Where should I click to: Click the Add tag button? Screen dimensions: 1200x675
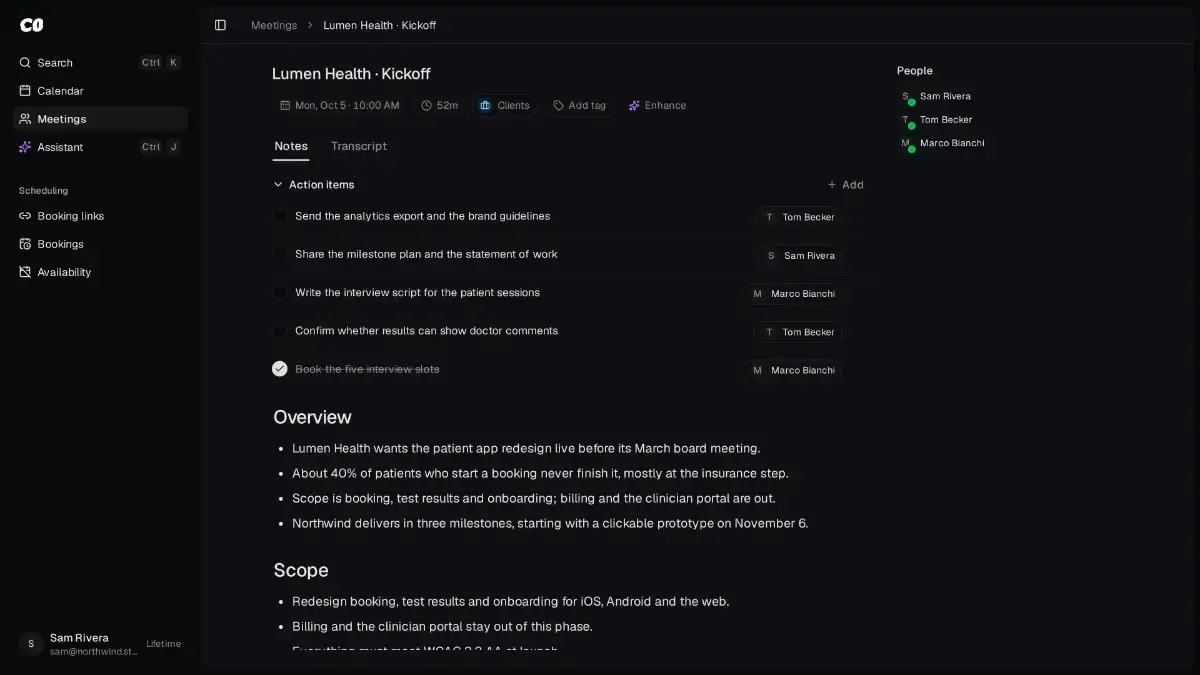pos(579,105)
